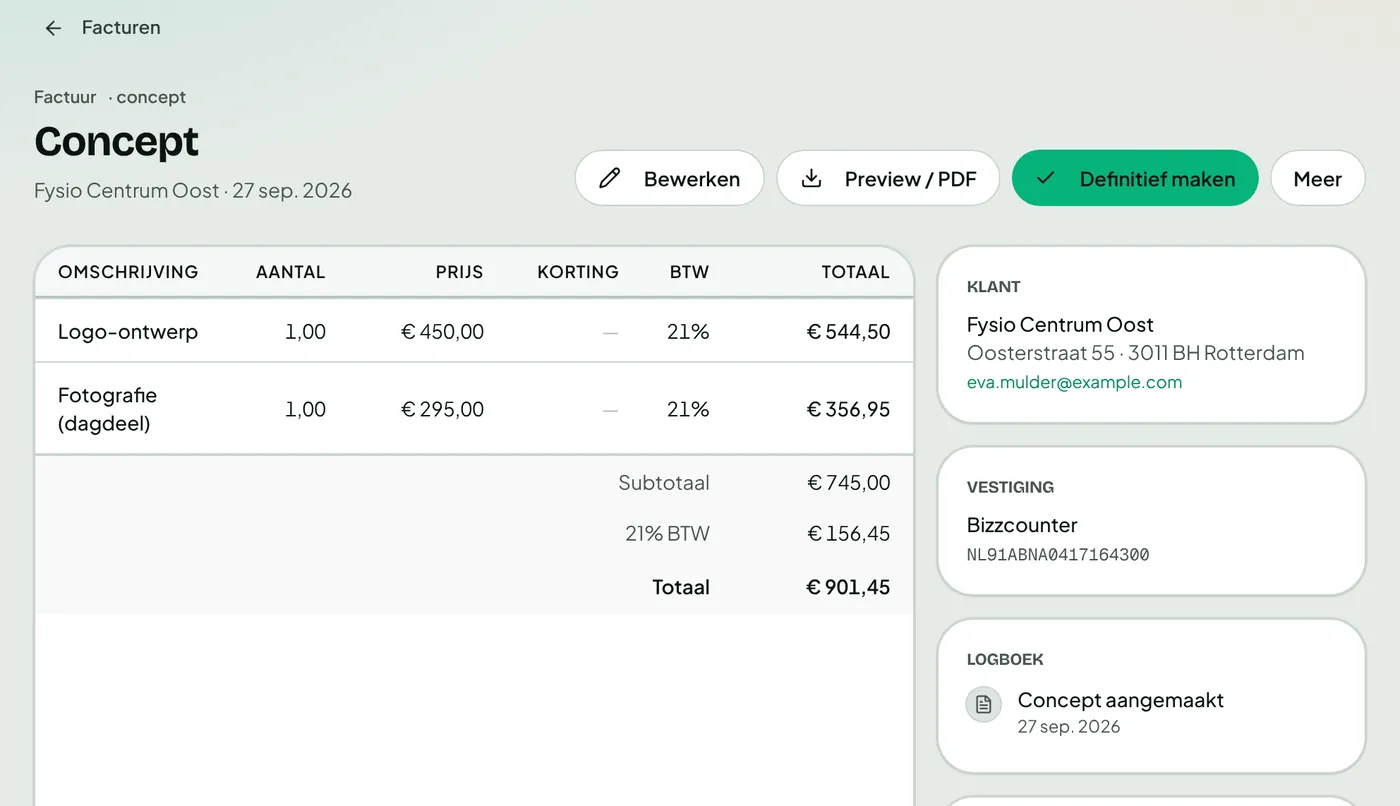Viewport: 1400px width, 806px height.
Task: Click the 27 sep. 2026 log date
Action: pyautogui.click(x=1069, y=727)
